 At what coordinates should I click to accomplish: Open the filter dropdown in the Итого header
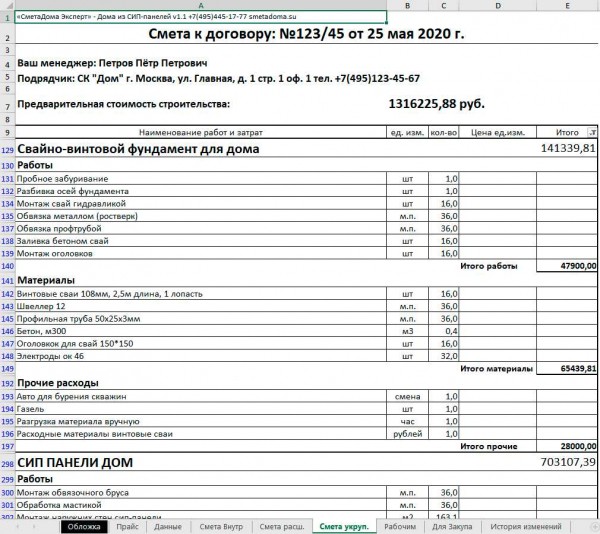pyautogui.click(x=592, y=133)
